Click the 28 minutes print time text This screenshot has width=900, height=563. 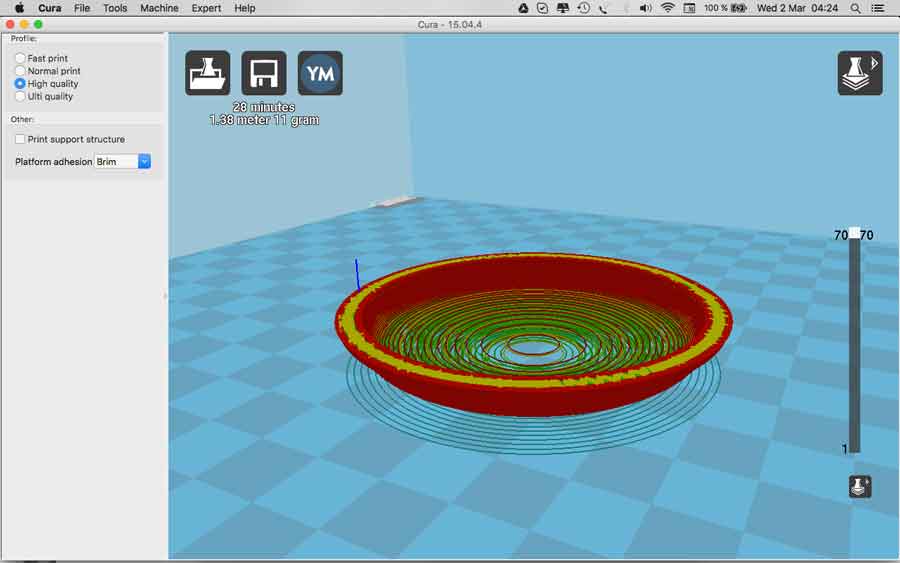(263, 107)
